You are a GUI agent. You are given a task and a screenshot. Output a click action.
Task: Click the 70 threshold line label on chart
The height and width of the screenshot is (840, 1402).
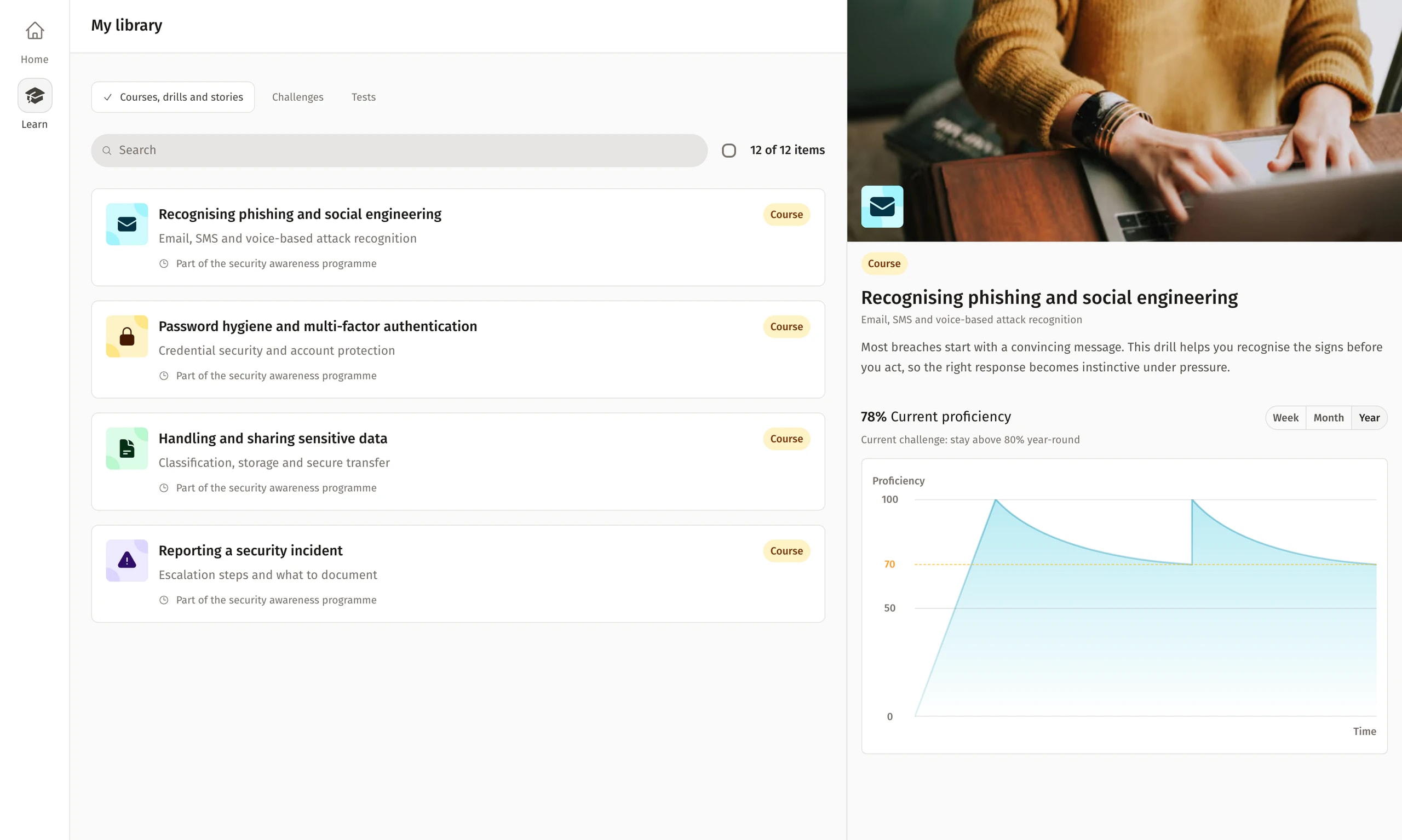click(x=889, y=565)
